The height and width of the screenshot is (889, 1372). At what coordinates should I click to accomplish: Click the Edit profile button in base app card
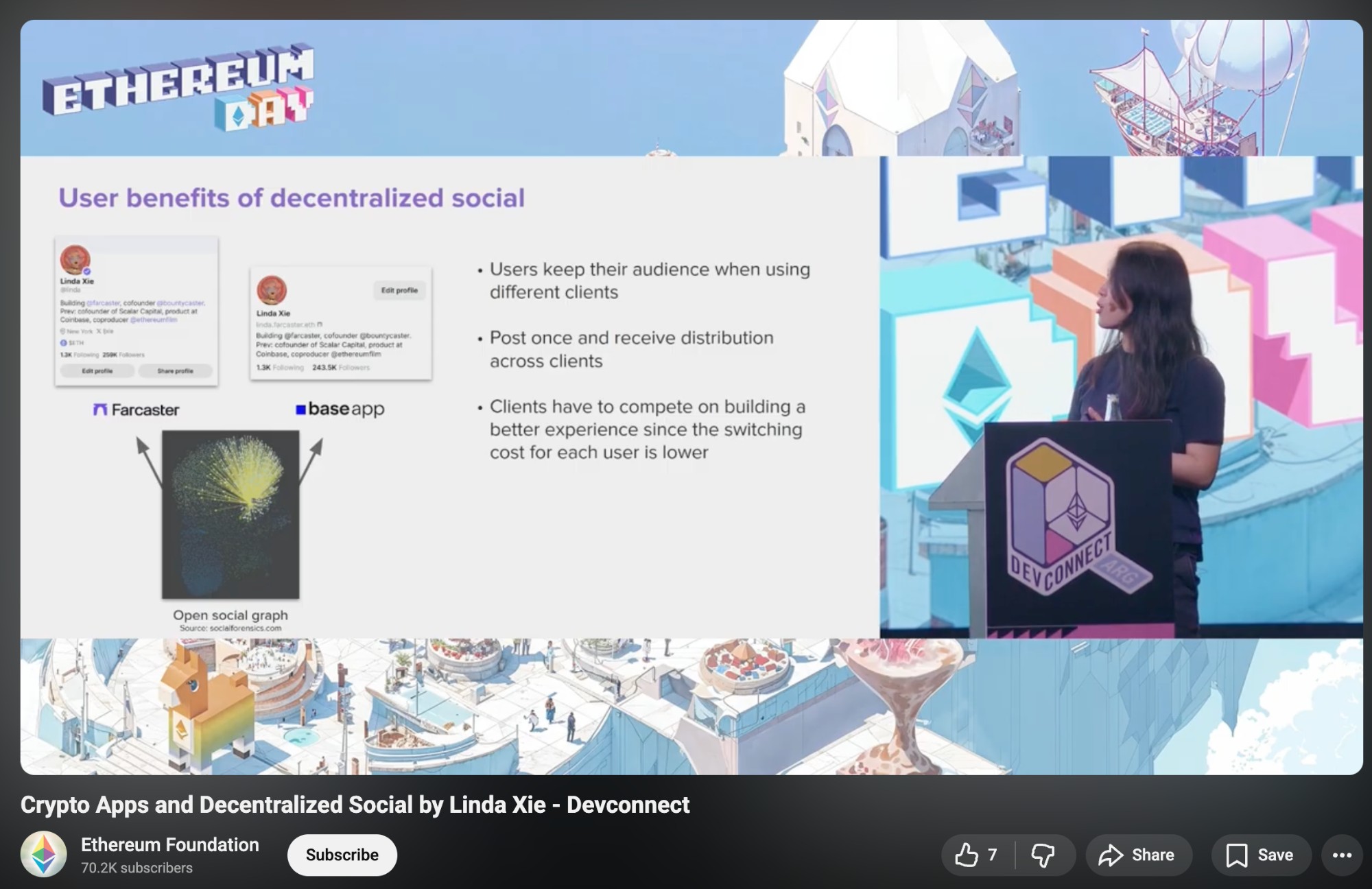399,290
